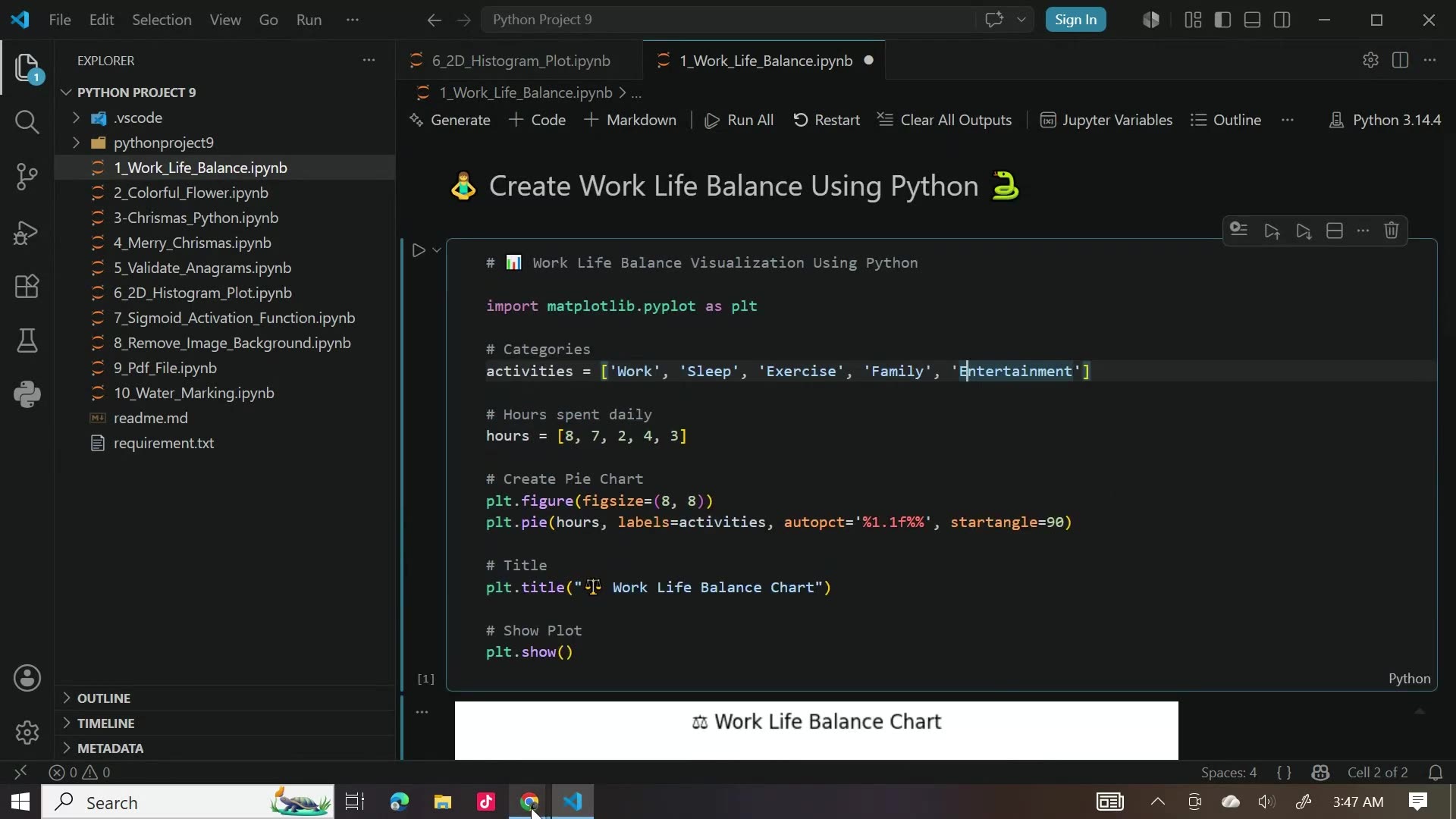Delete the current cell
The height and width of the screenshot is (819, 1456).
[x=1392, y=231]
